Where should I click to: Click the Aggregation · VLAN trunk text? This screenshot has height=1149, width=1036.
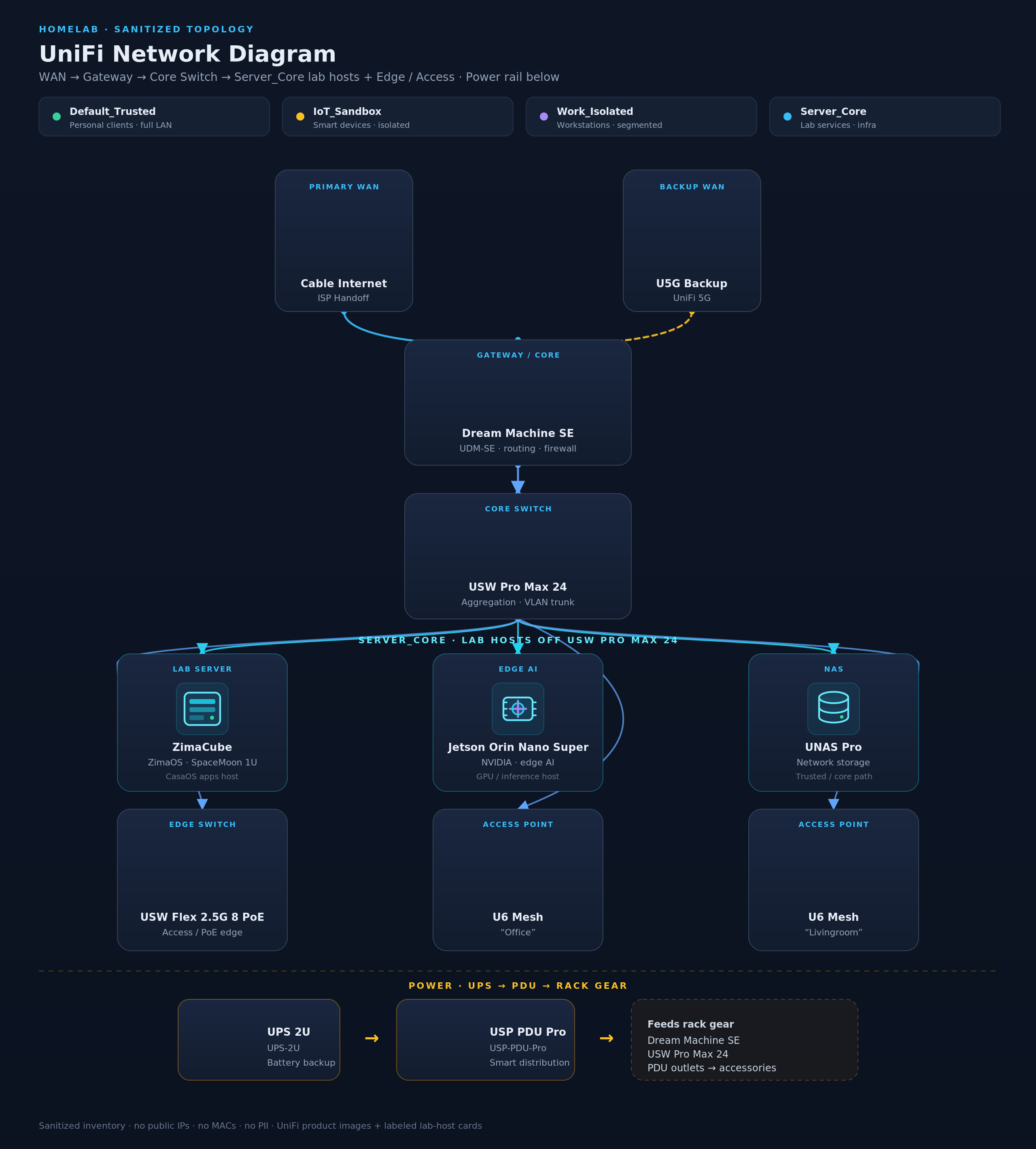(x=518, y=602)
